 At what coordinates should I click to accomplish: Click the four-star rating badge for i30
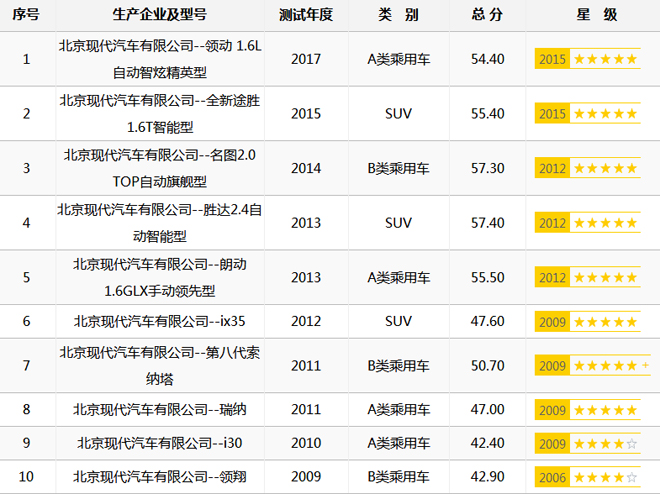point(588,444)
